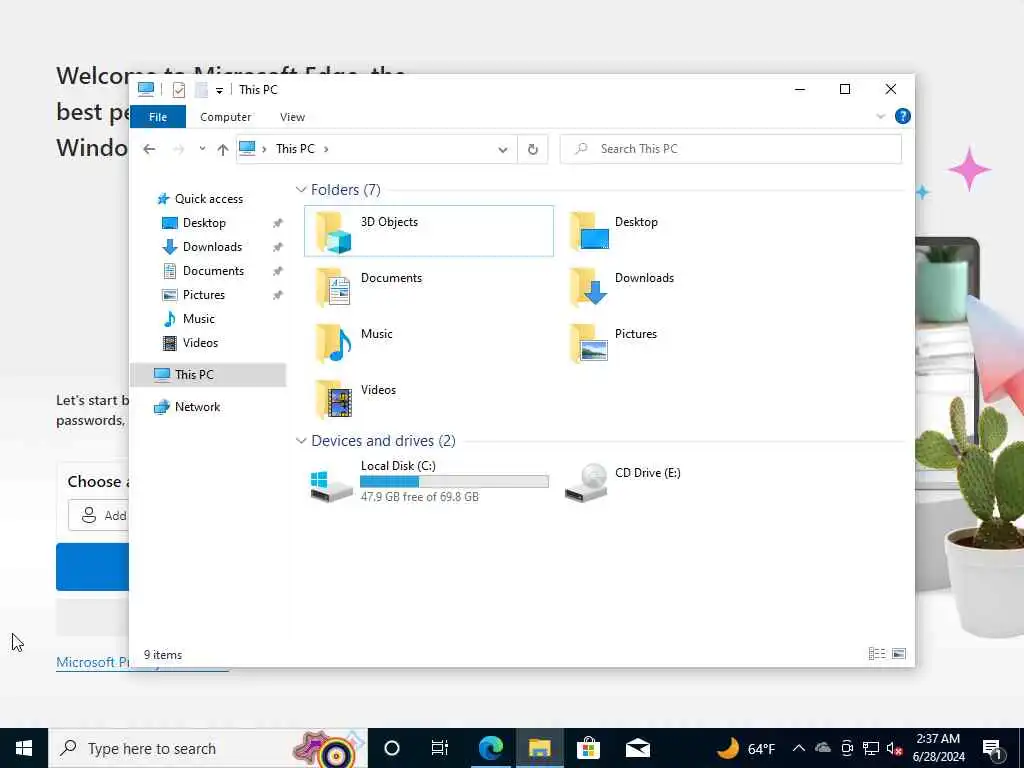Open Microsoft Store from taskbar
Image resolution: width=1024 pixels, height=768 pixels.
588,748
